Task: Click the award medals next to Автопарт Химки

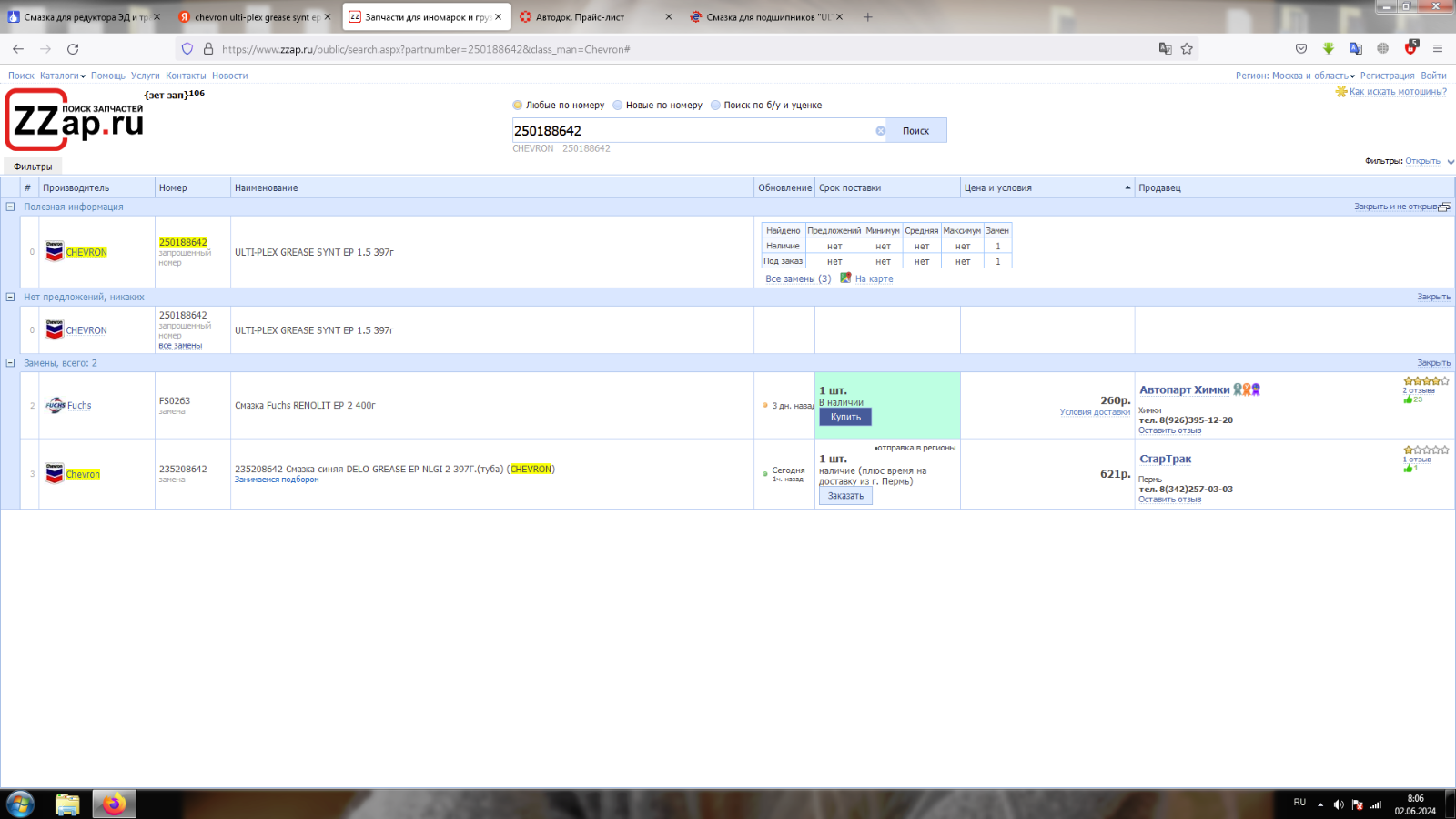Action: tap(1247, 389)
